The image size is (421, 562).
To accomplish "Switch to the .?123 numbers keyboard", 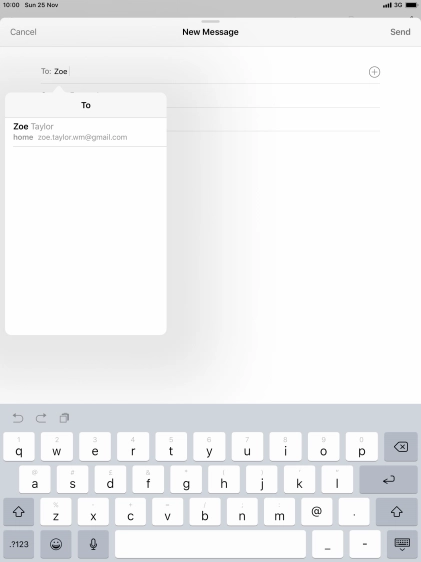I will [19, 544].
